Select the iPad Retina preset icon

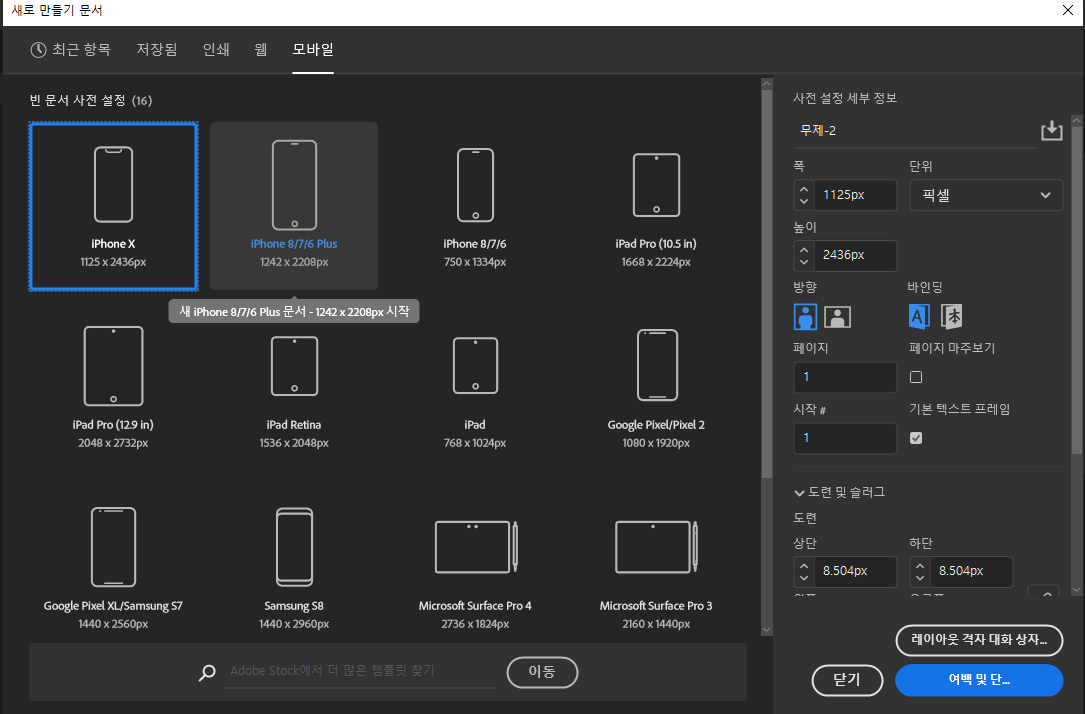(x=294, y=366)
